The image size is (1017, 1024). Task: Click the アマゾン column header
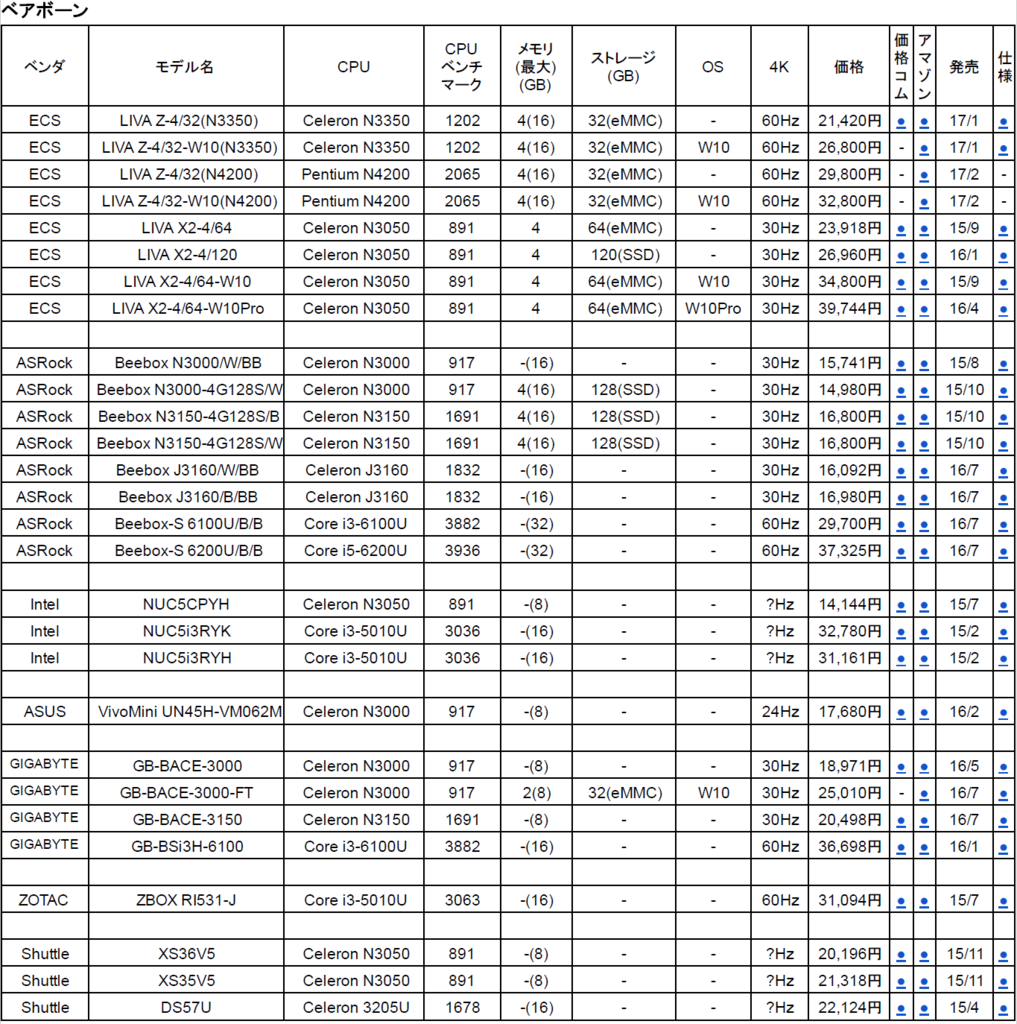click(924, 66)
